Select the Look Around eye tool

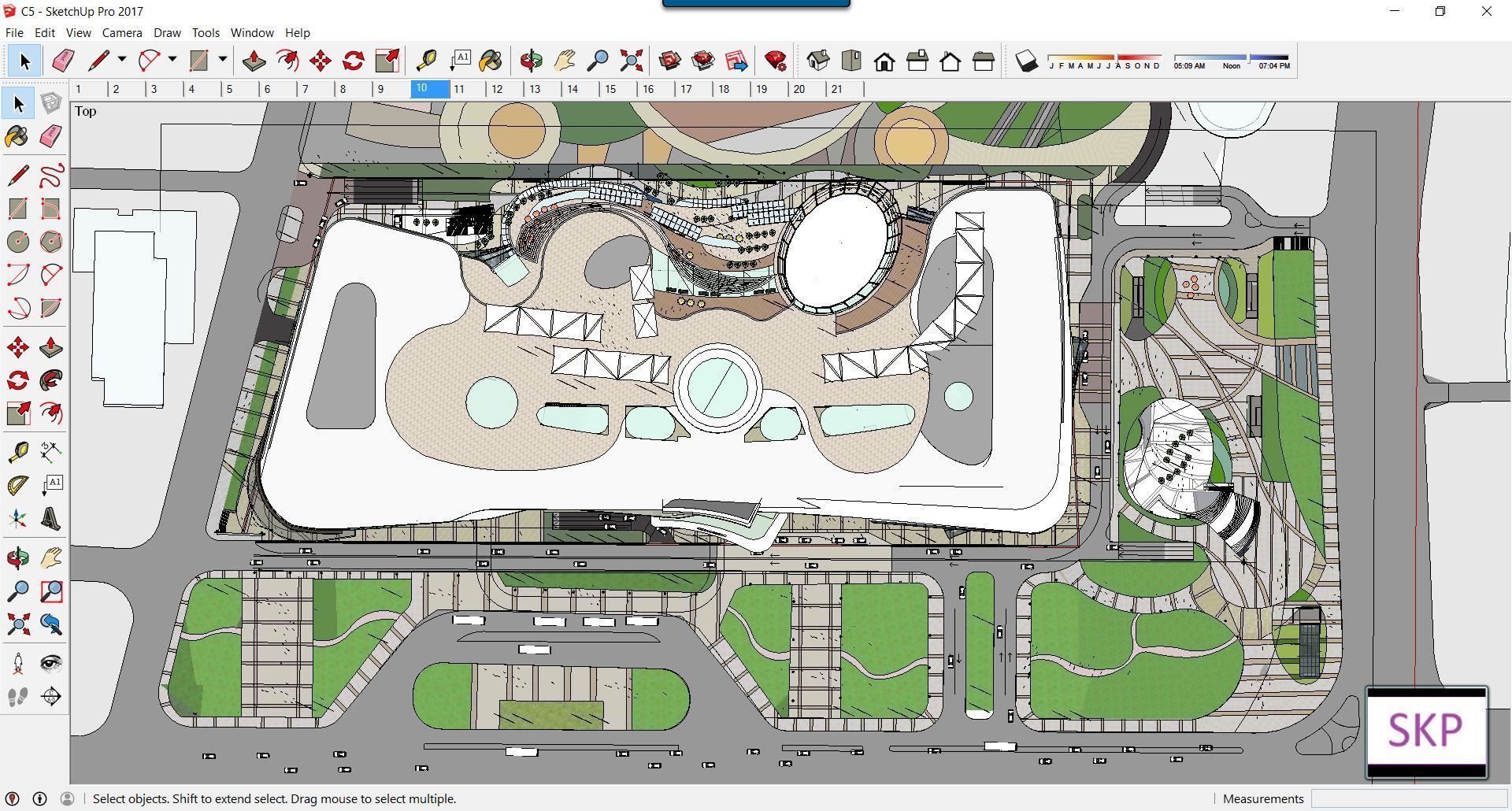tap(51, 663)
